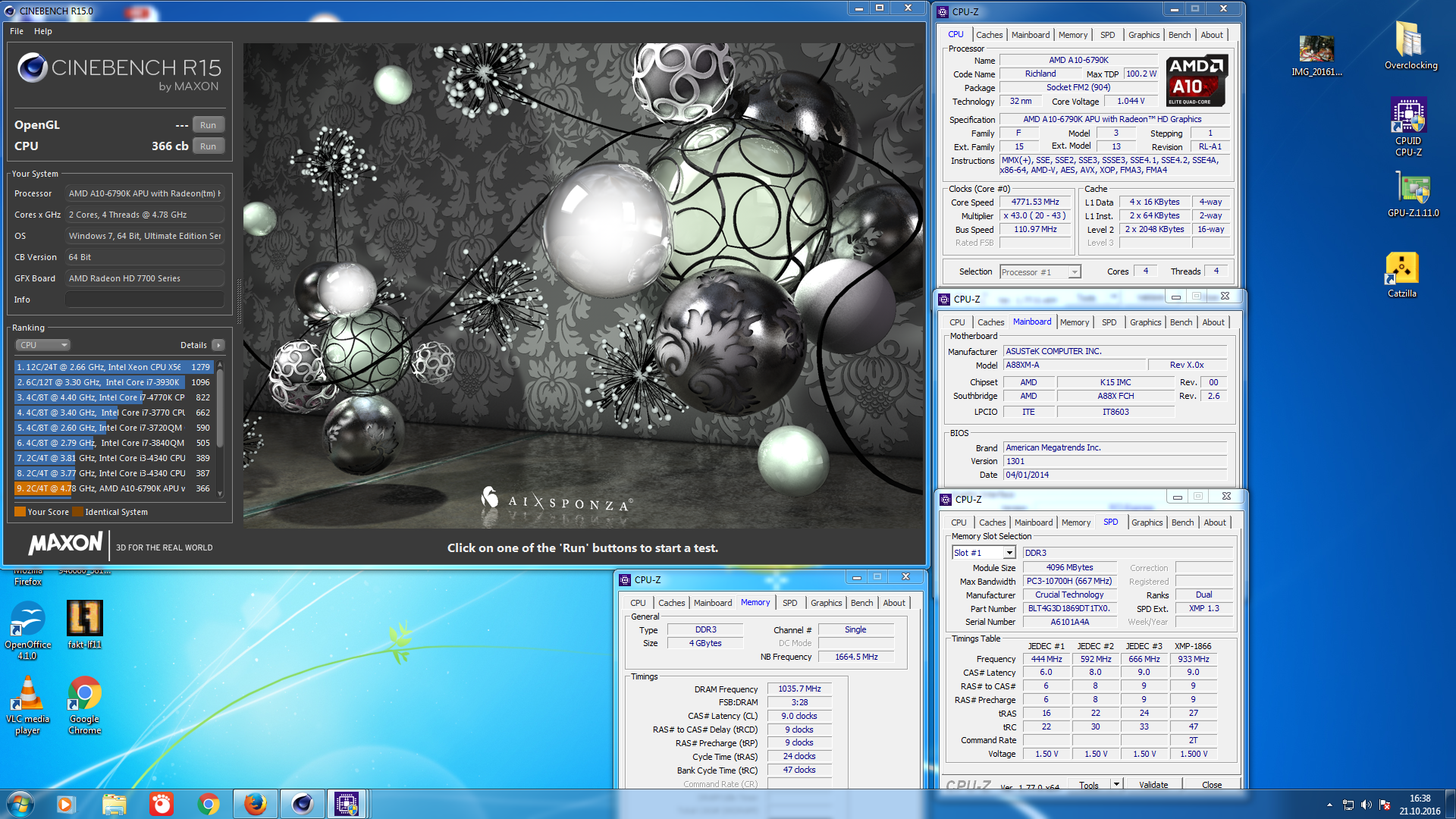Switch to Caches tab in CPU-Z CPU window
This screenshot has height=819, width=1456.
989,35
